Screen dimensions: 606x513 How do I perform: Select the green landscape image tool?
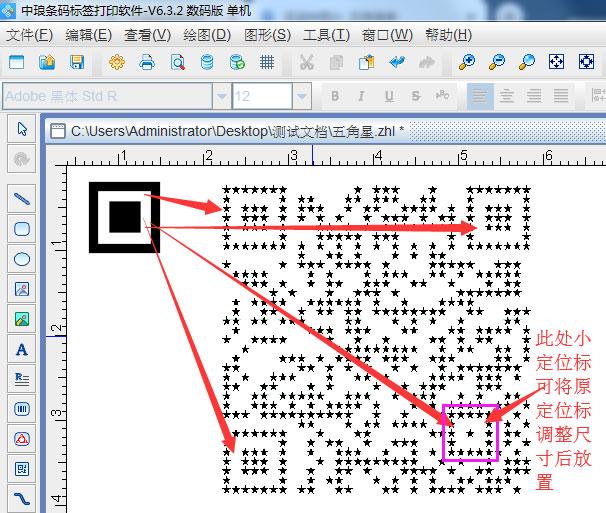(x=22, y=319)
